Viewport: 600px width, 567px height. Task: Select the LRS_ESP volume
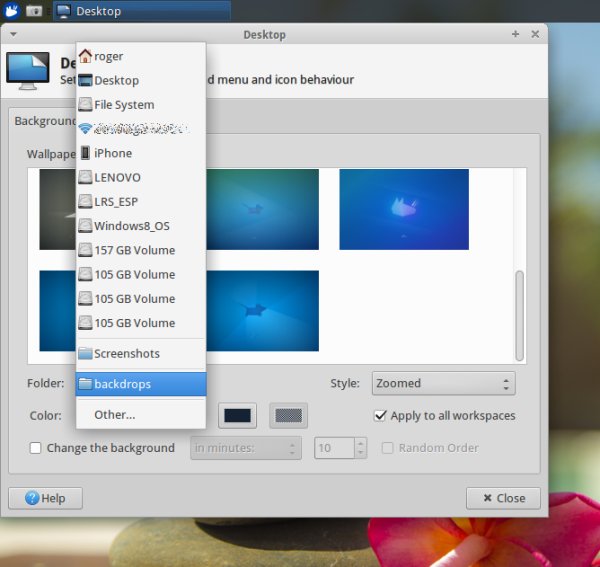[x=141, y=202]
